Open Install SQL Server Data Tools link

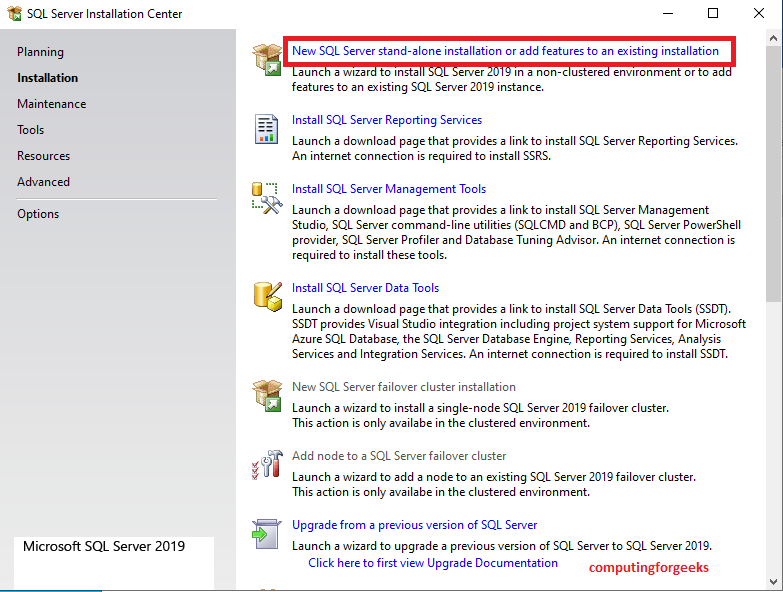(x=365, y=288)
